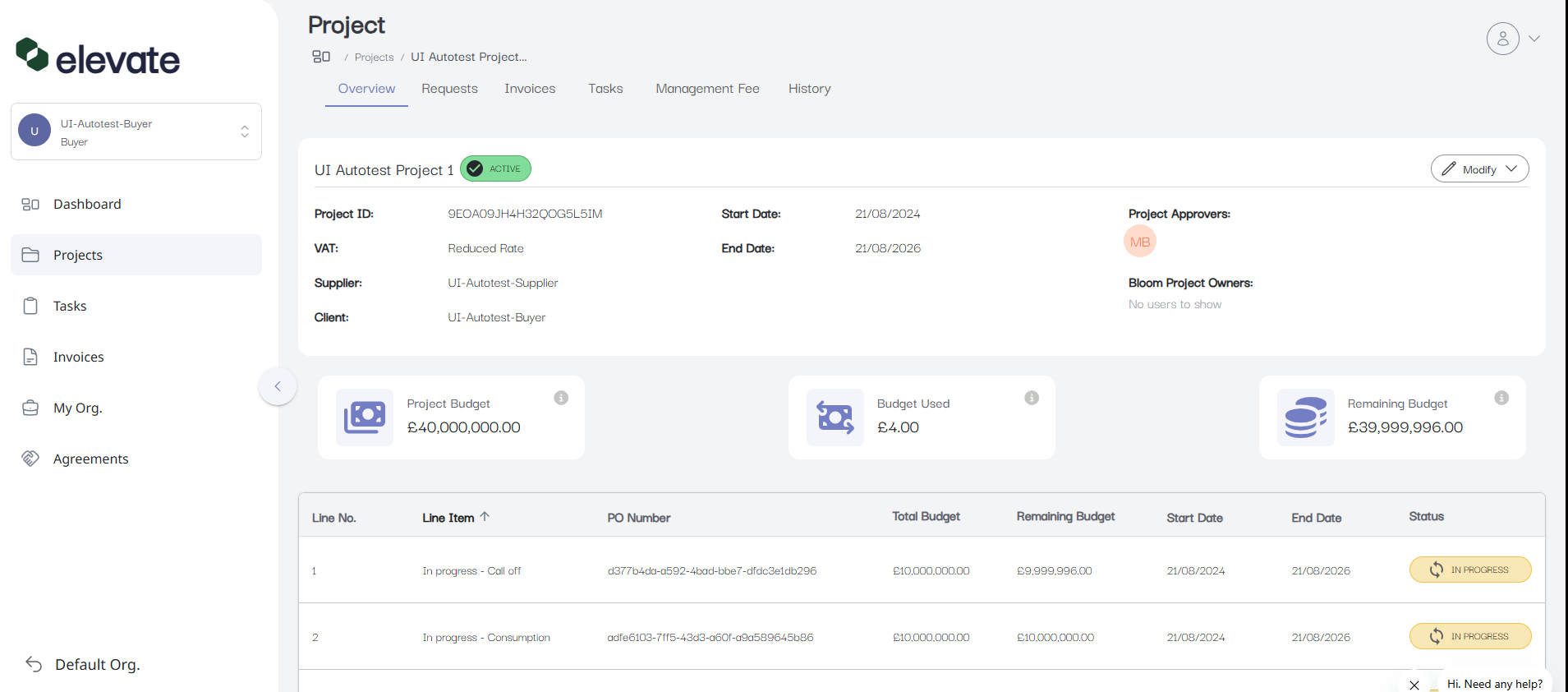Sort by Line Item arrow
This screenshot has height=692, width=1568.
coord(485,517)
